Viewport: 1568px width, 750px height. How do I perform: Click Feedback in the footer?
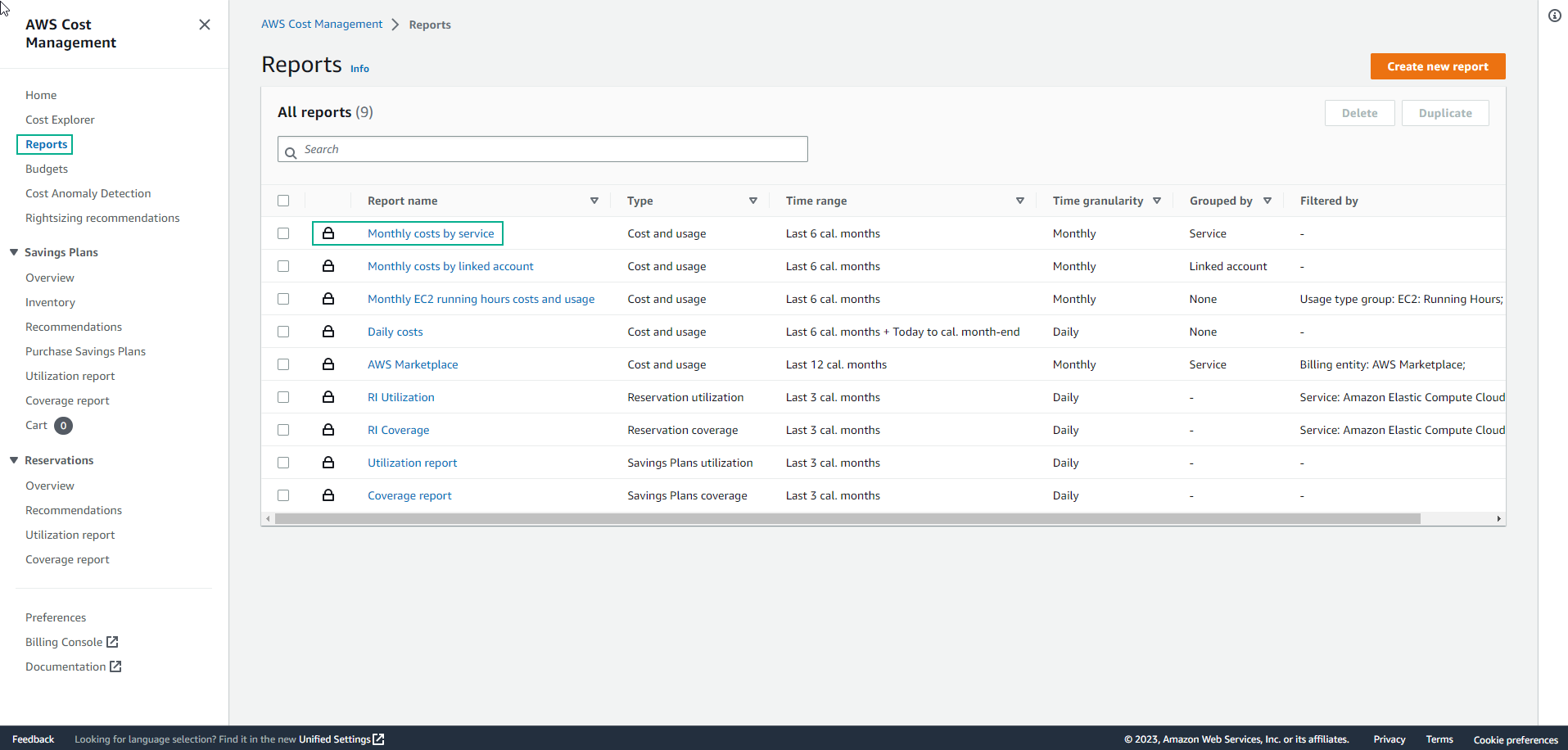coord(34,739)
